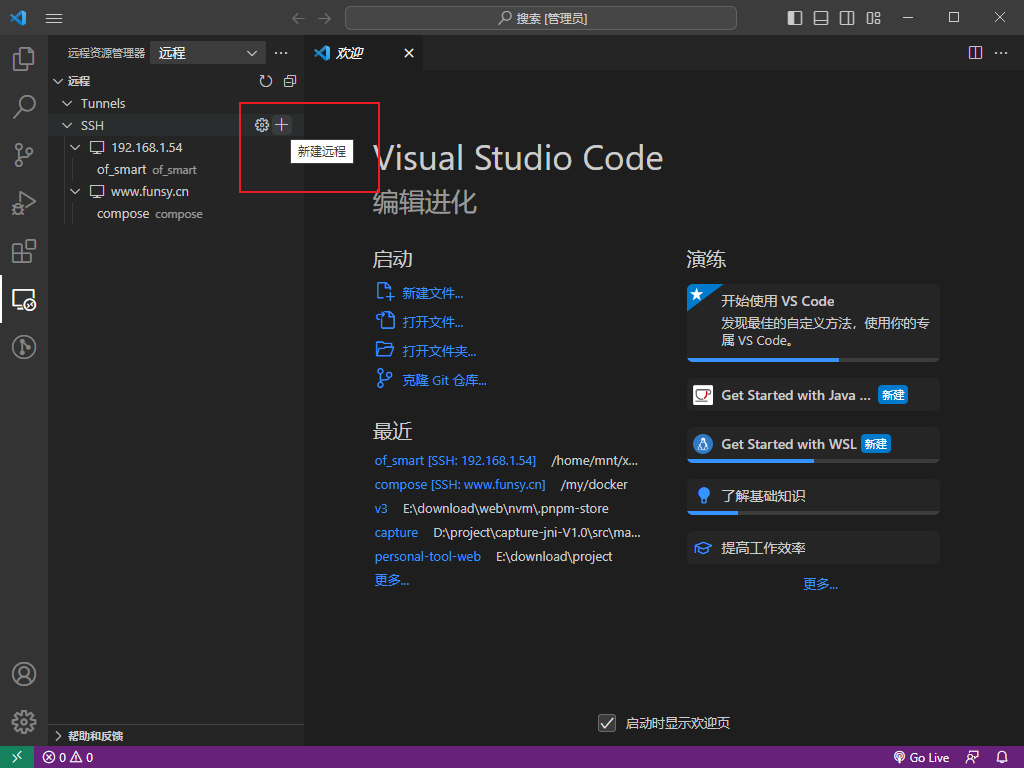
Task: Open Customize Layout icon
Action: (x=874, y=18)
